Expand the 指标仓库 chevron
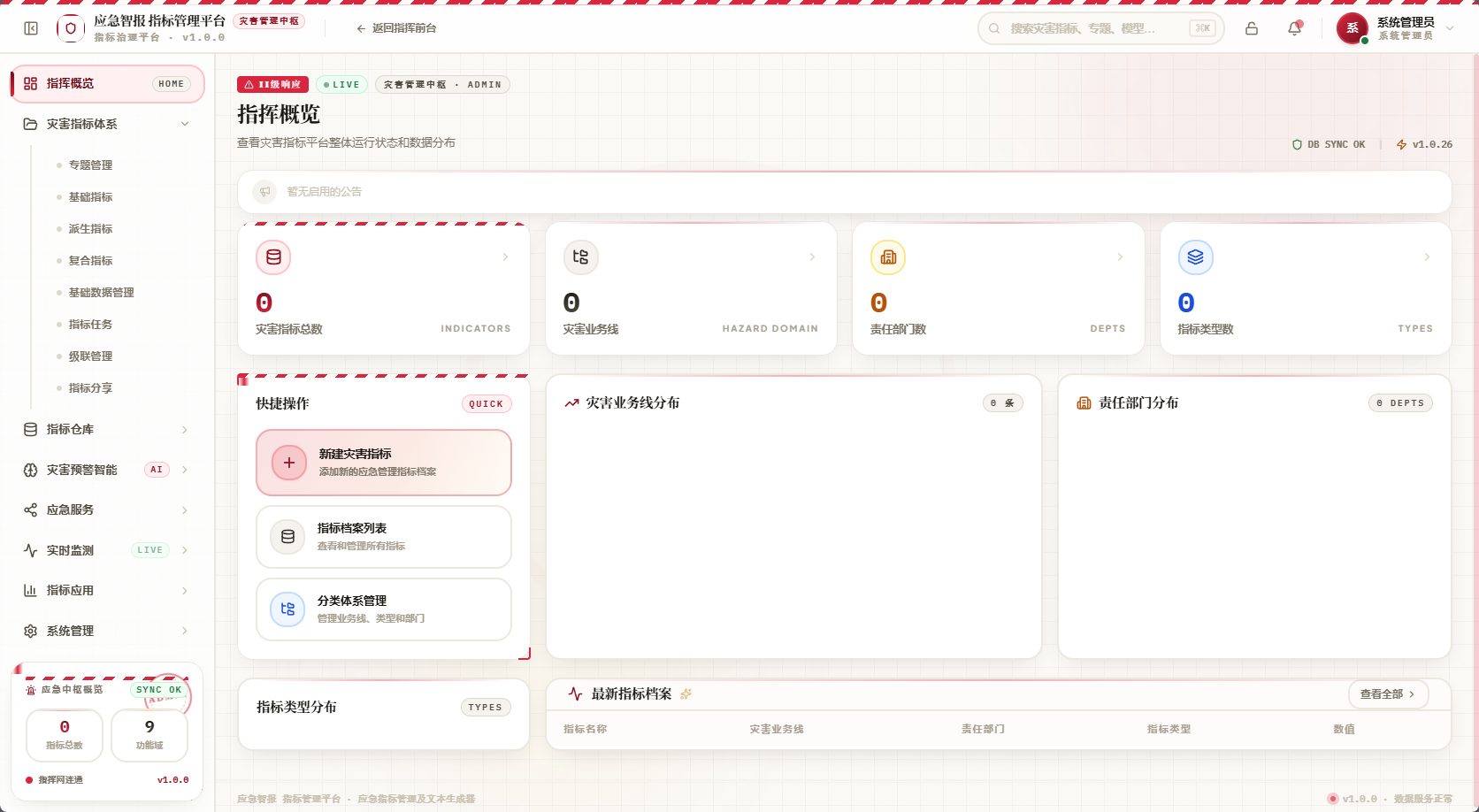 pos(185,429)
